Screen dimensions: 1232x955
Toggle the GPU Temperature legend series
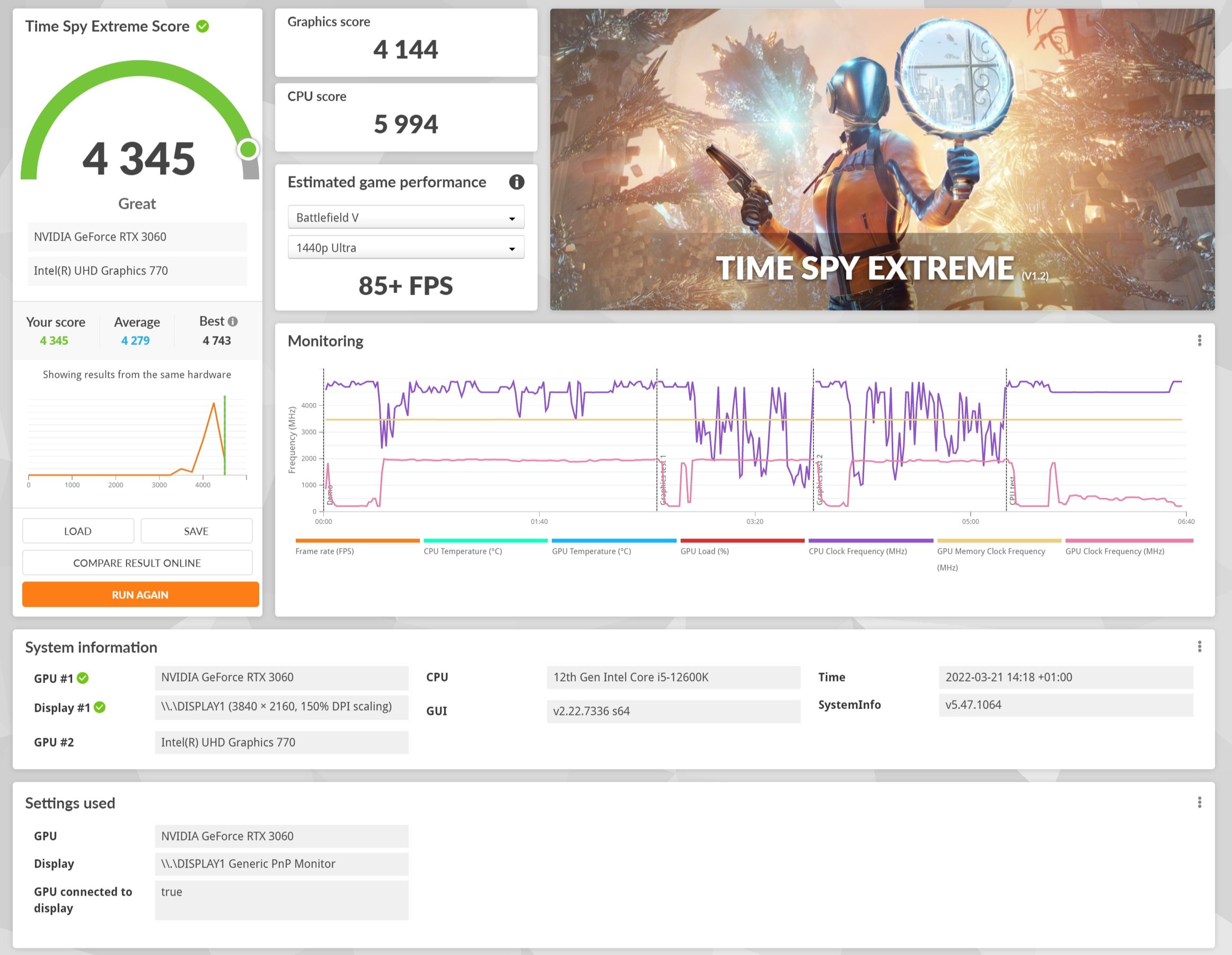pyautogui.click(x=614, y=547)
